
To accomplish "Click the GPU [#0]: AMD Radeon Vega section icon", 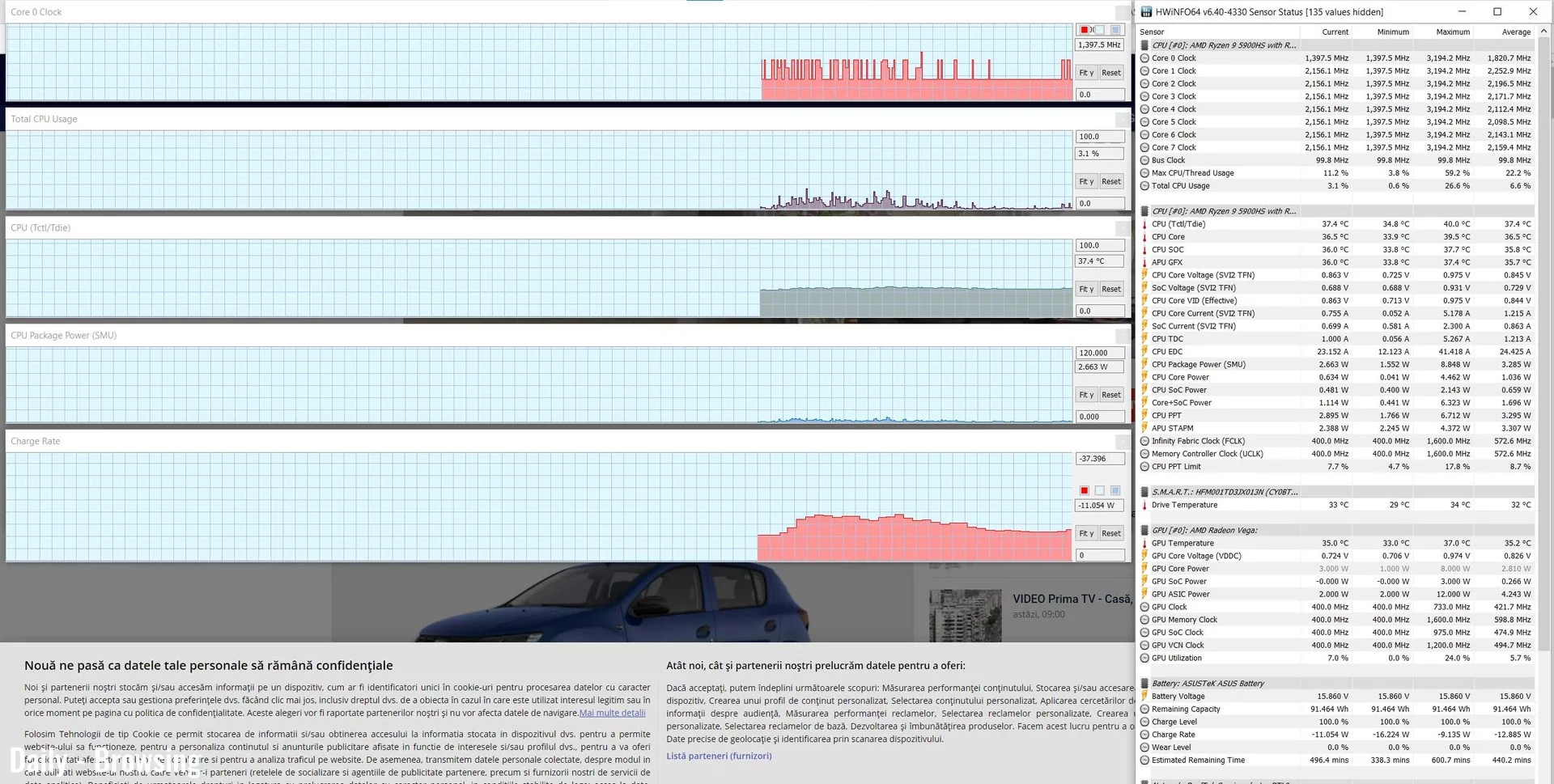I will [x=1144, y=531].
